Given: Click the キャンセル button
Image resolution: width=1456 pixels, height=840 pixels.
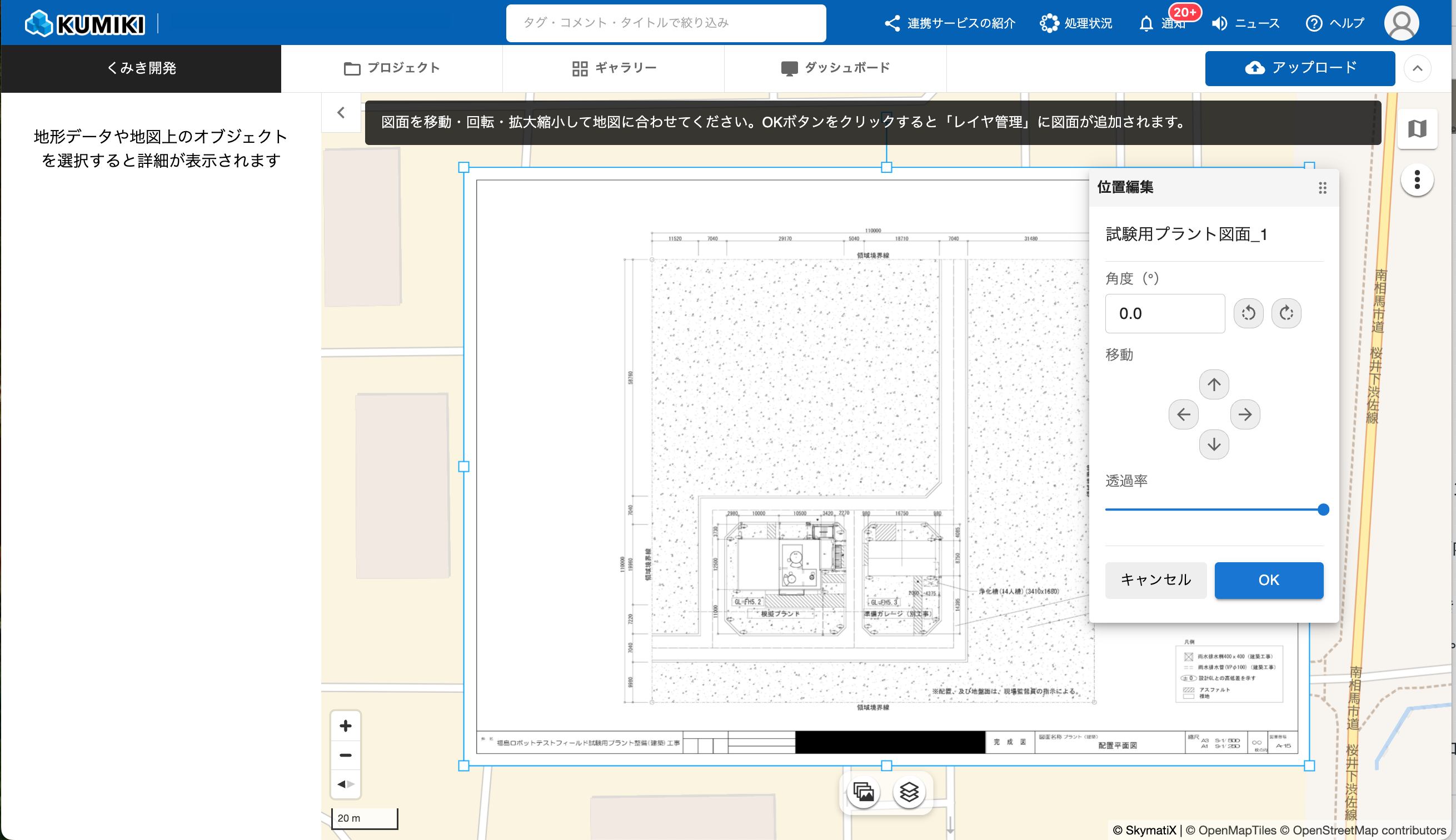Looking at the screenshot, I should pyautogui.click(x=1155, y=580).
